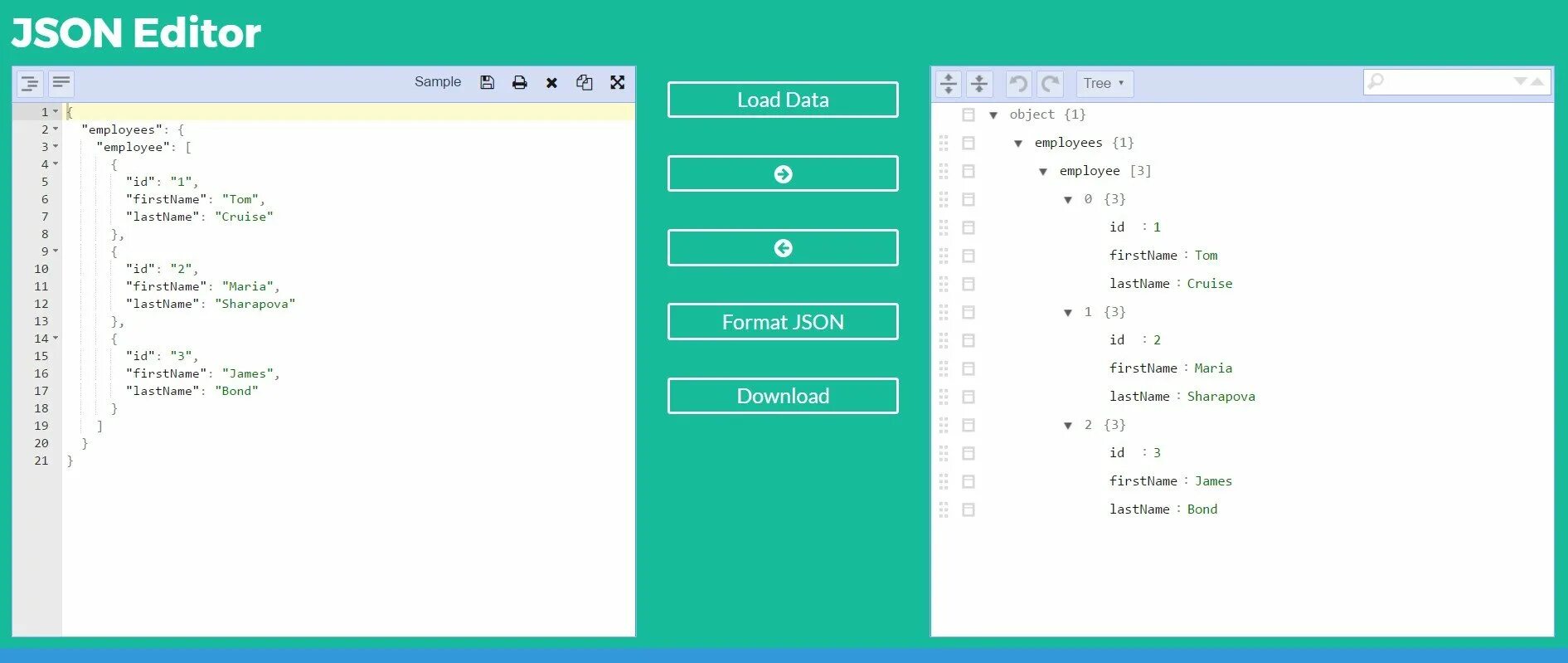
Task: Collapse array item 1 in the tree
Action: pyautogui.click(x=1068, y=313)
